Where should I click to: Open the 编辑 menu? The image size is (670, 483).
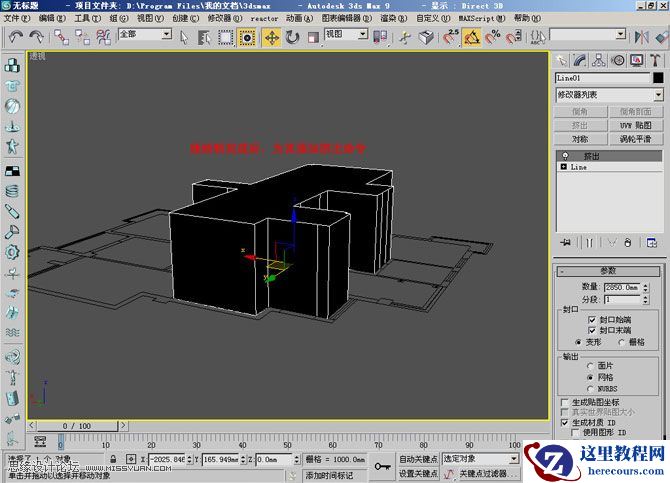point(52,18)
